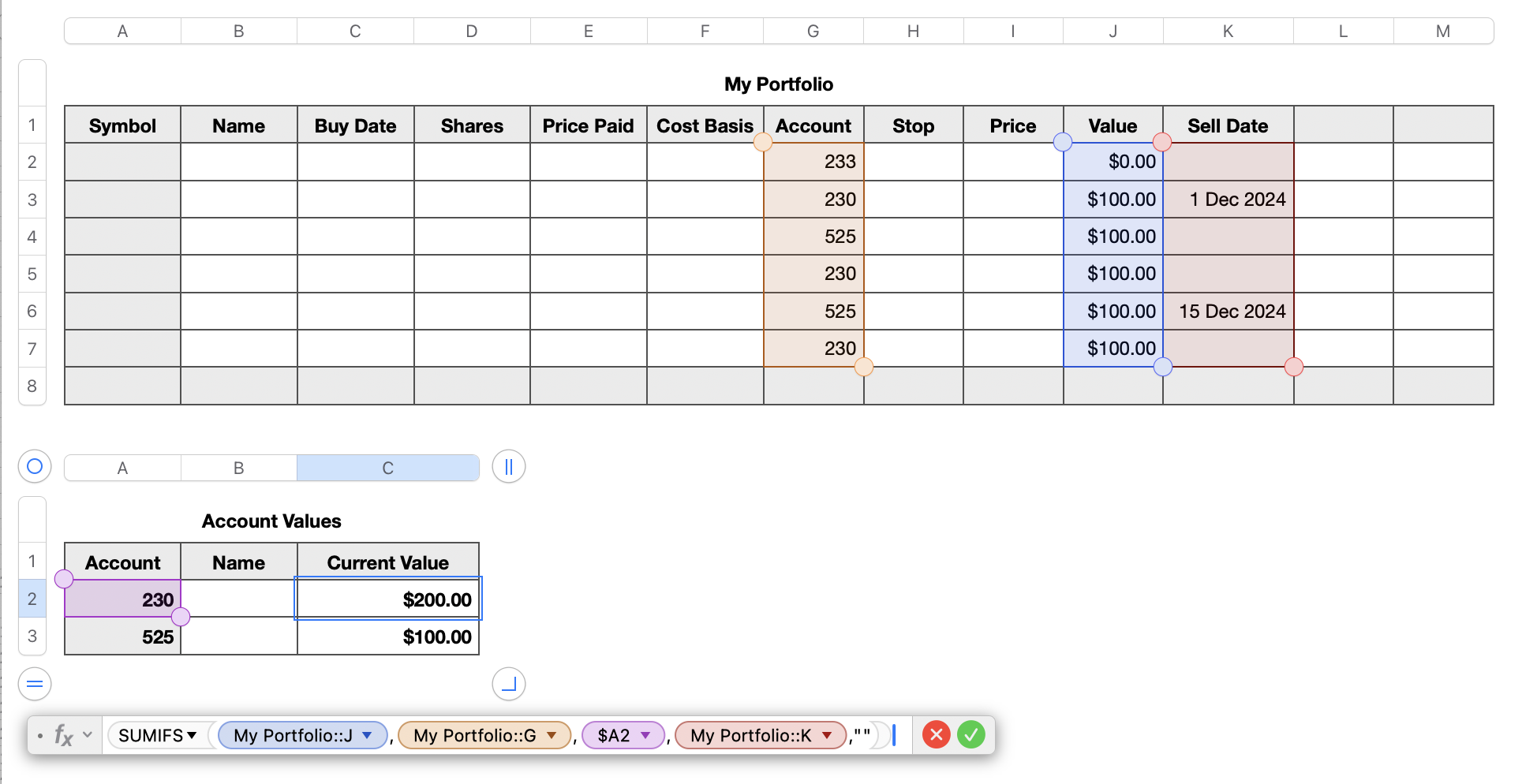Click the orange handle above the Account range

pyautogui.click(x=763, y=142)
